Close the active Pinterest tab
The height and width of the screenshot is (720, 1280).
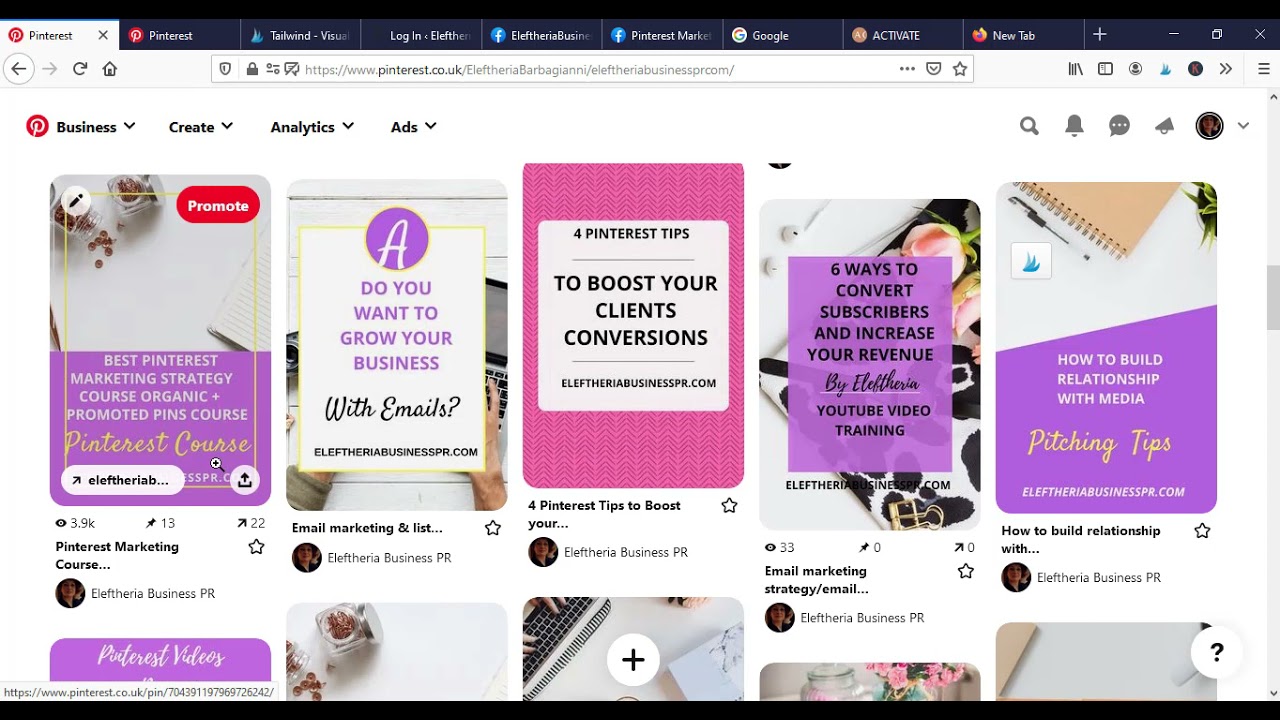103,35
